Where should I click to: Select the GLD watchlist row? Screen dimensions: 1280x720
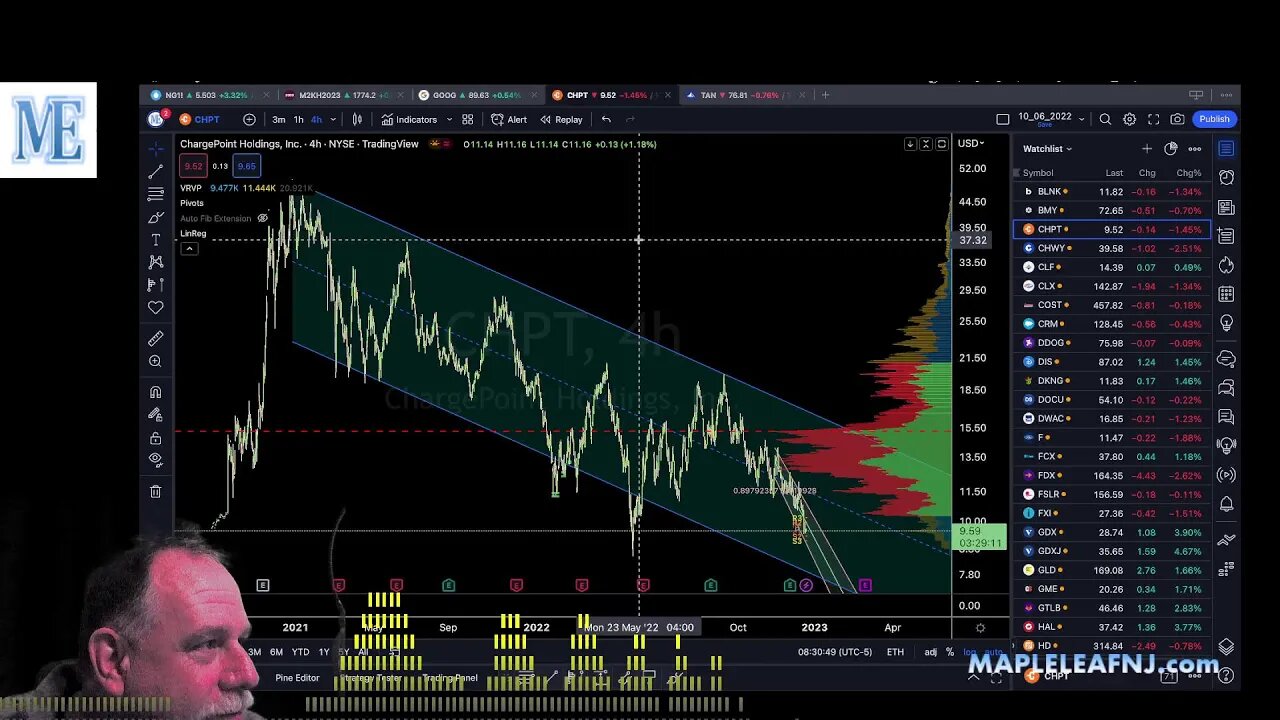tap(1112, 570)
